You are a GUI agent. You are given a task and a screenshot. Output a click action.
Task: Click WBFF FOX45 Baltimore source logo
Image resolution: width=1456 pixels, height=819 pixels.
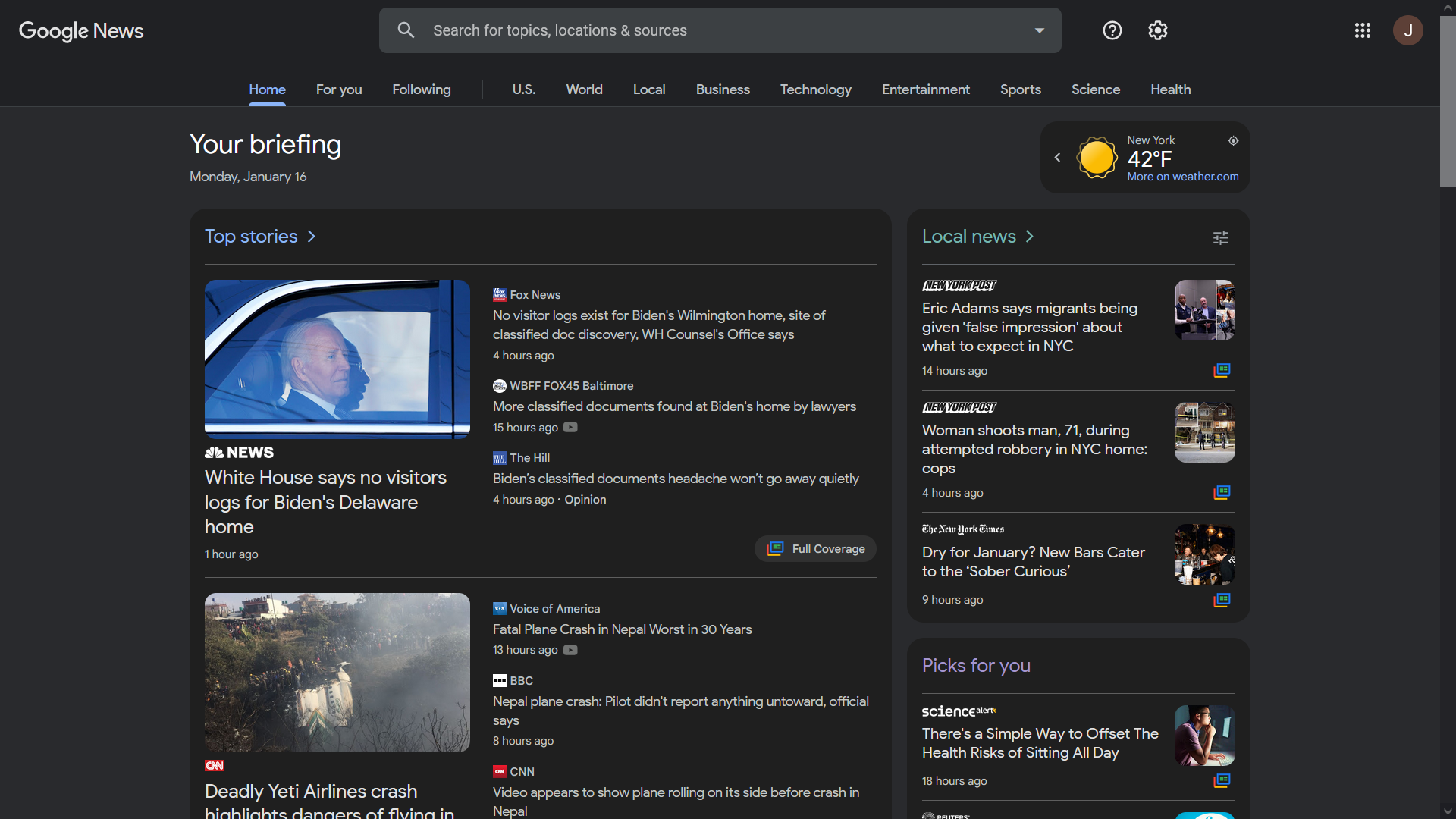500,385
